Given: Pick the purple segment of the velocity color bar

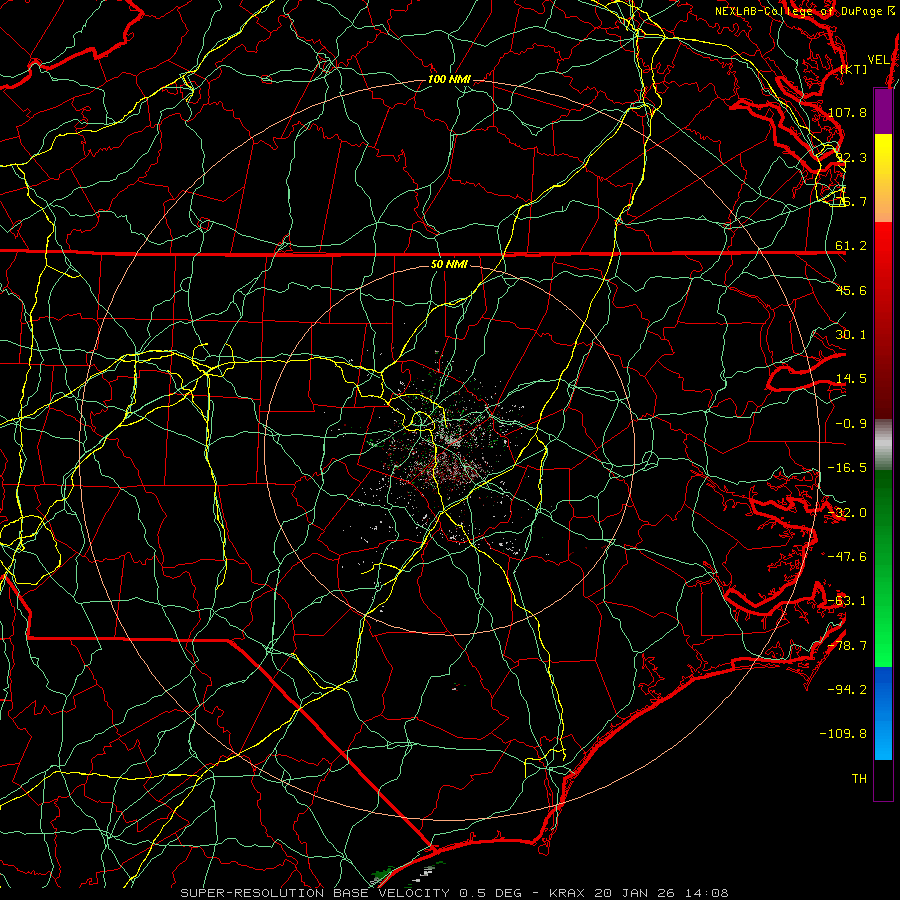Looking at the screenshot, I should [883, 111].
